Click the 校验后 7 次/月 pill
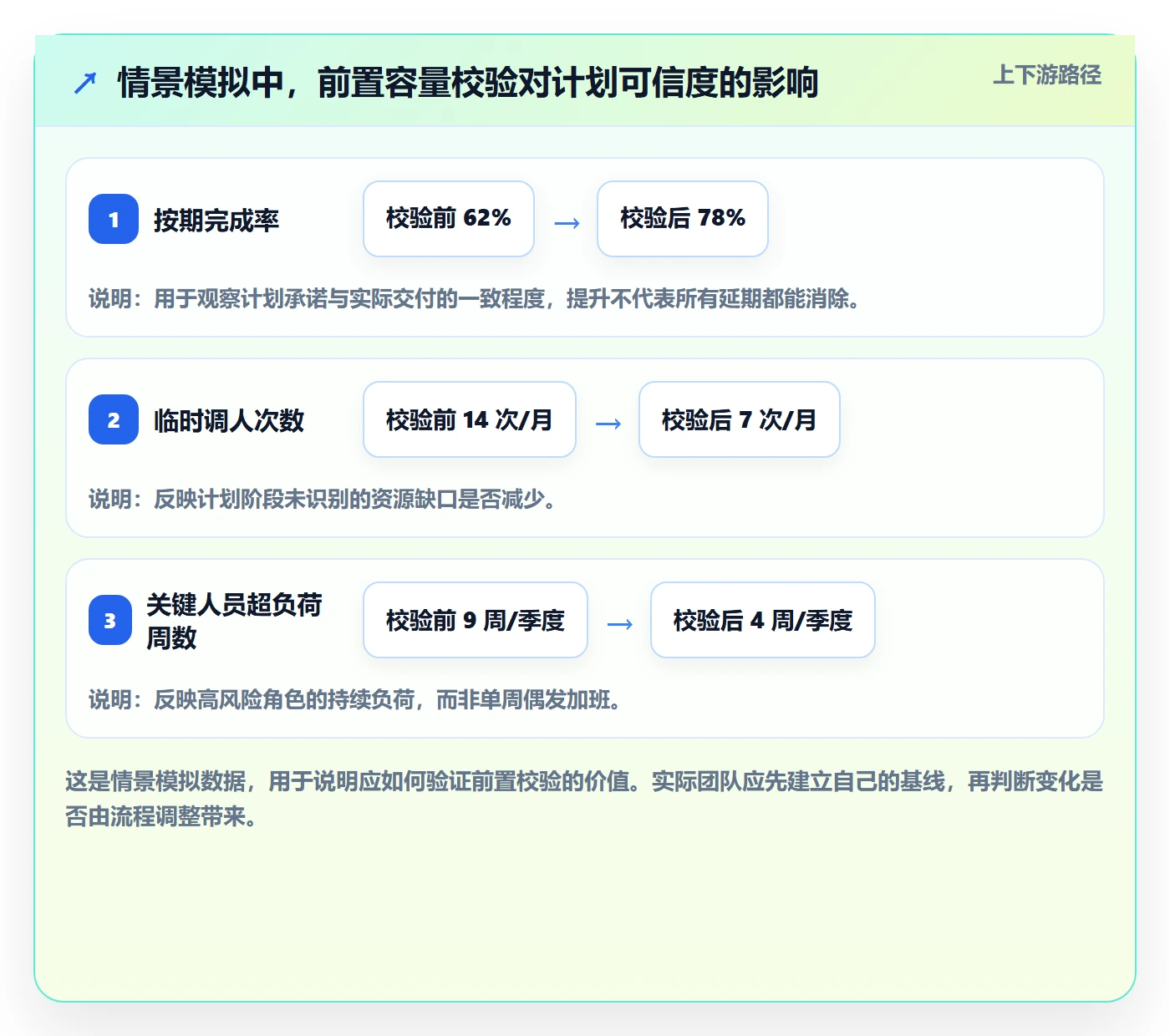 pos(740,419)
